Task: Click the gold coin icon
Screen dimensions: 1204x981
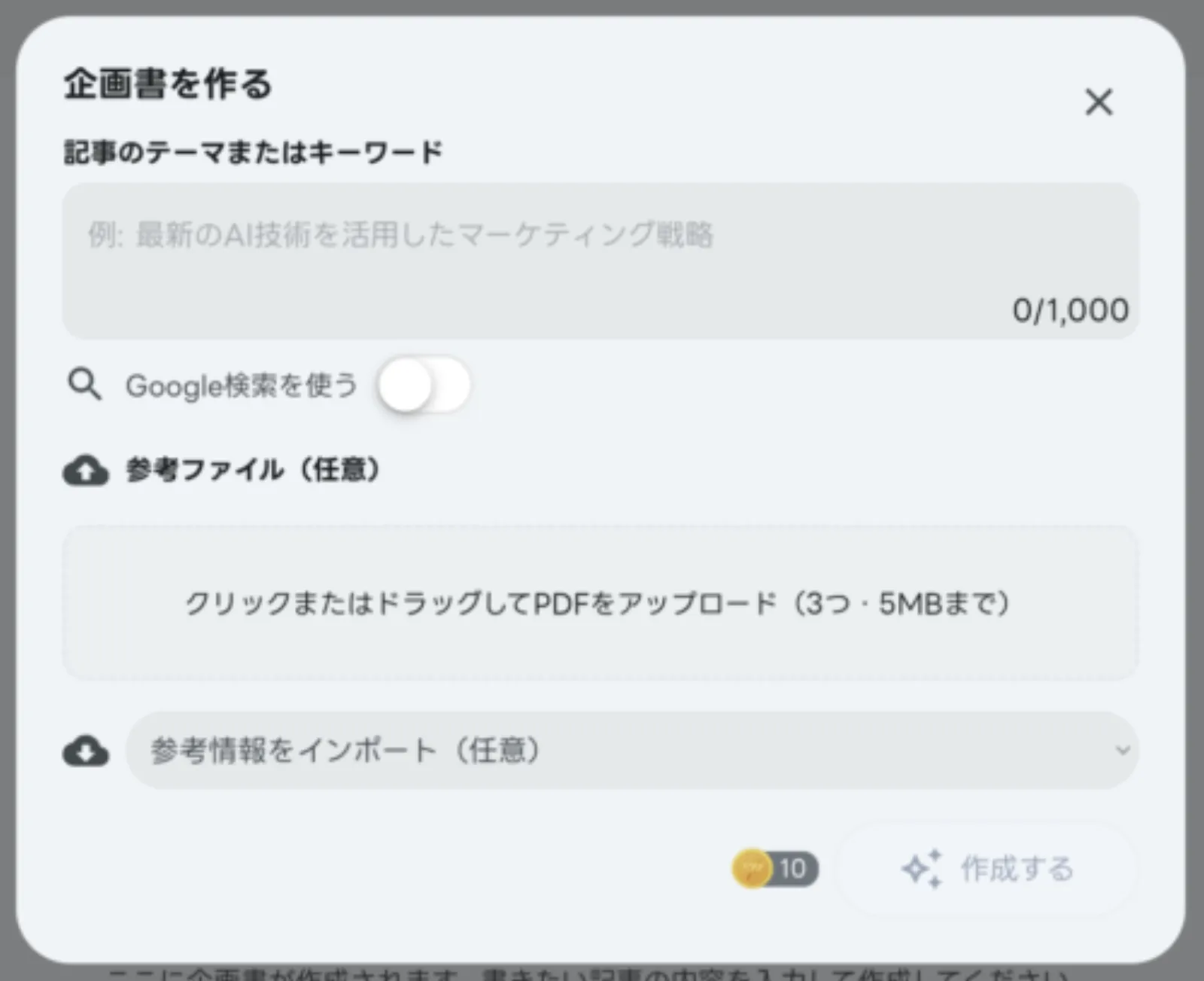Action: pyautogui.click(x=752, y=869)
